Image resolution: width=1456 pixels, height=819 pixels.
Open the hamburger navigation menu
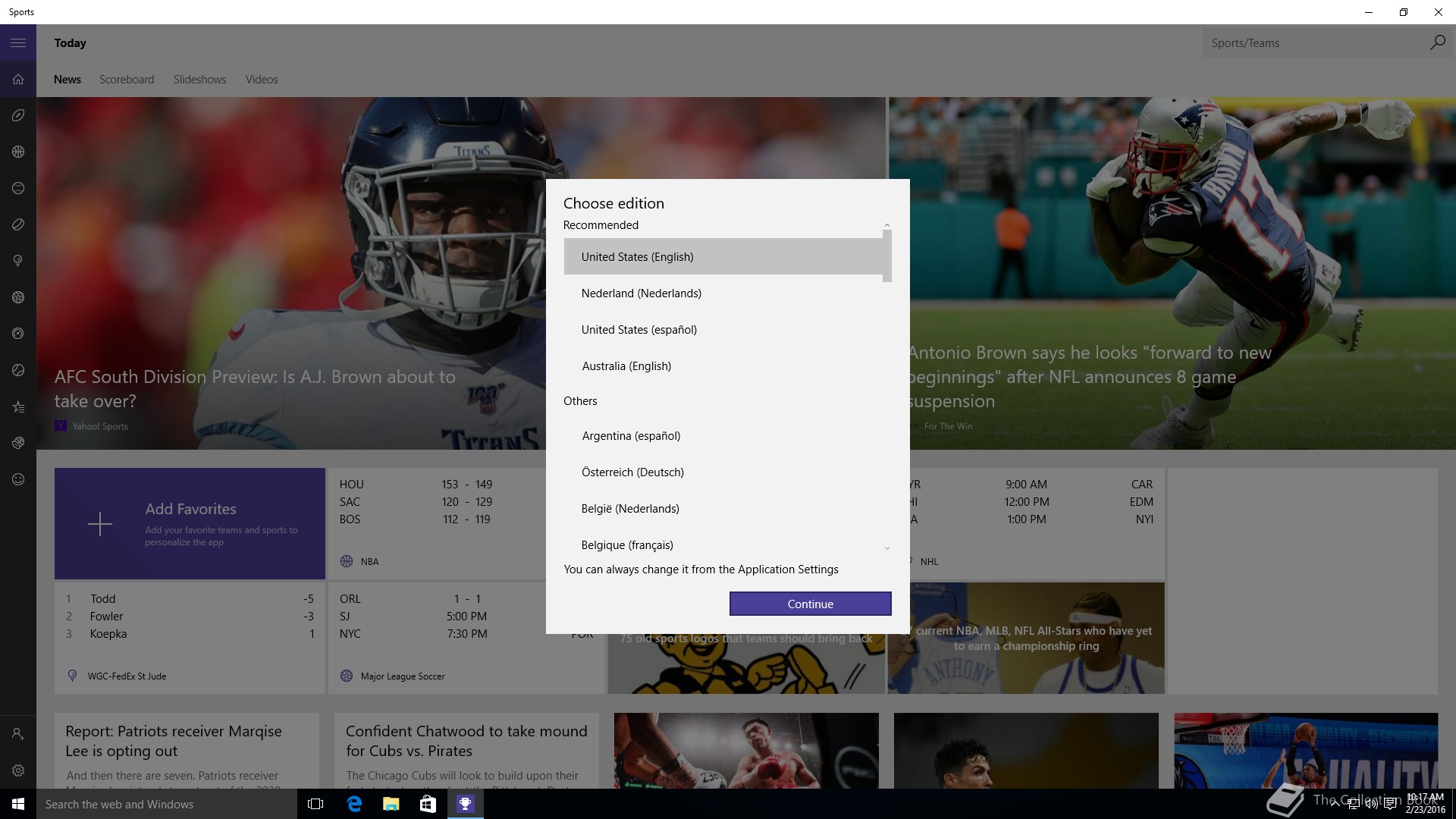click(18, 42)
